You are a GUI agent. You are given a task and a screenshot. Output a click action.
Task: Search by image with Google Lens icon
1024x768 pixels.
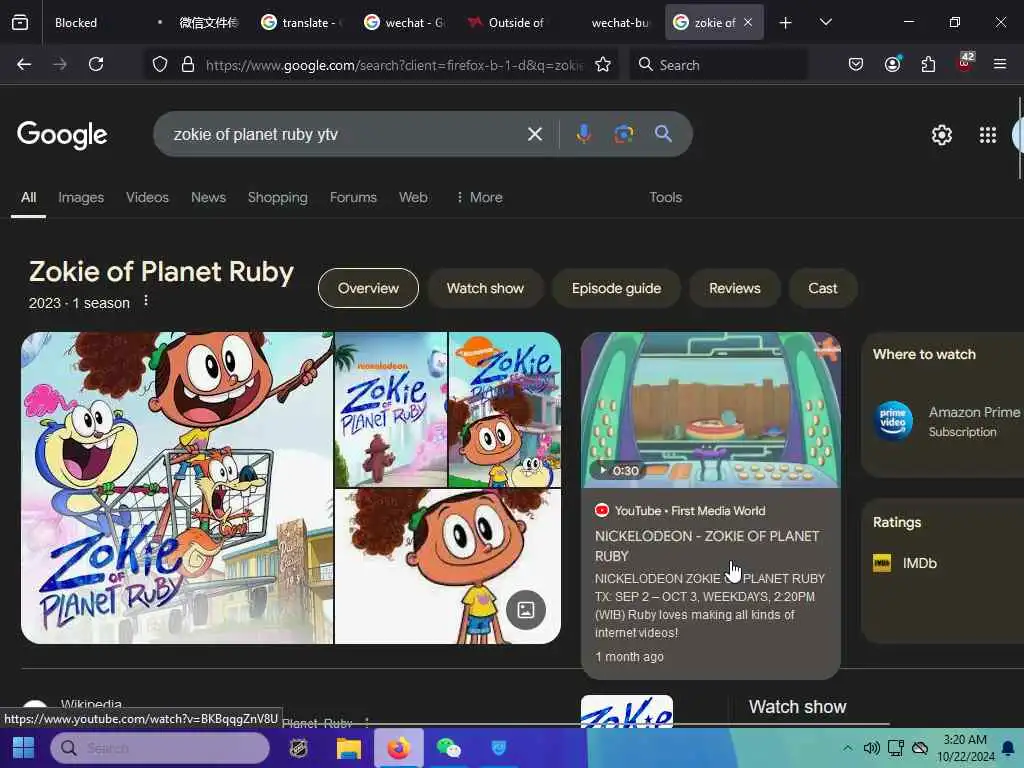pyautogui.click(x=624, y=134)
